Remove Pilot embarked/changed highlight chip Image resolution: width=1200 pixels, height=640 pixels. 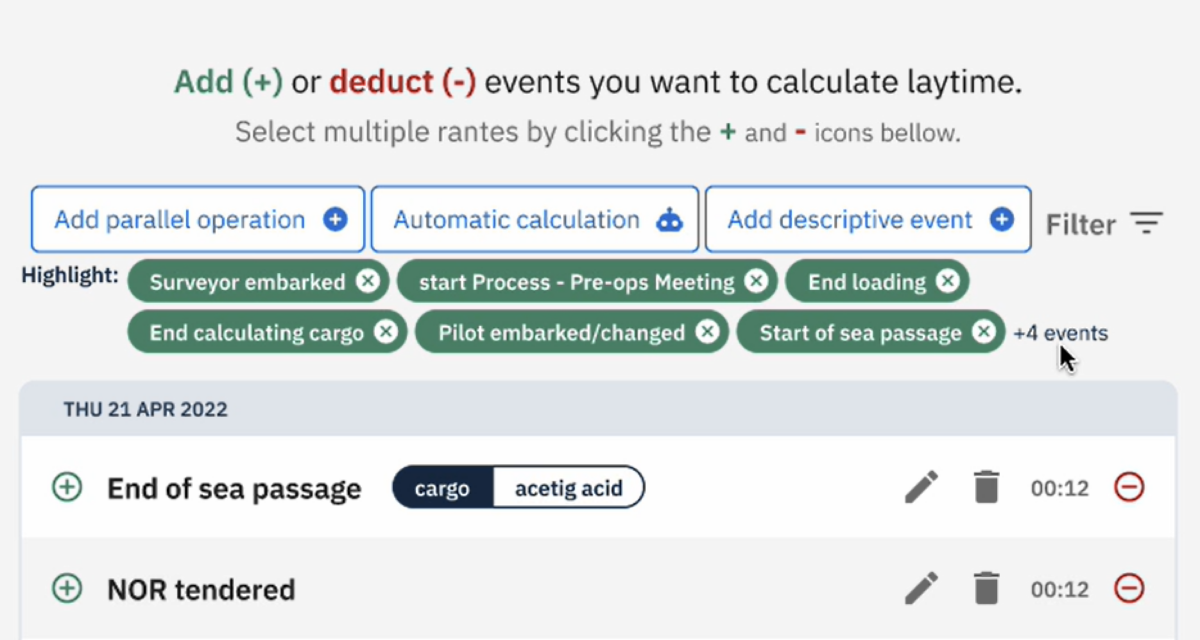[x=707, y=333]
